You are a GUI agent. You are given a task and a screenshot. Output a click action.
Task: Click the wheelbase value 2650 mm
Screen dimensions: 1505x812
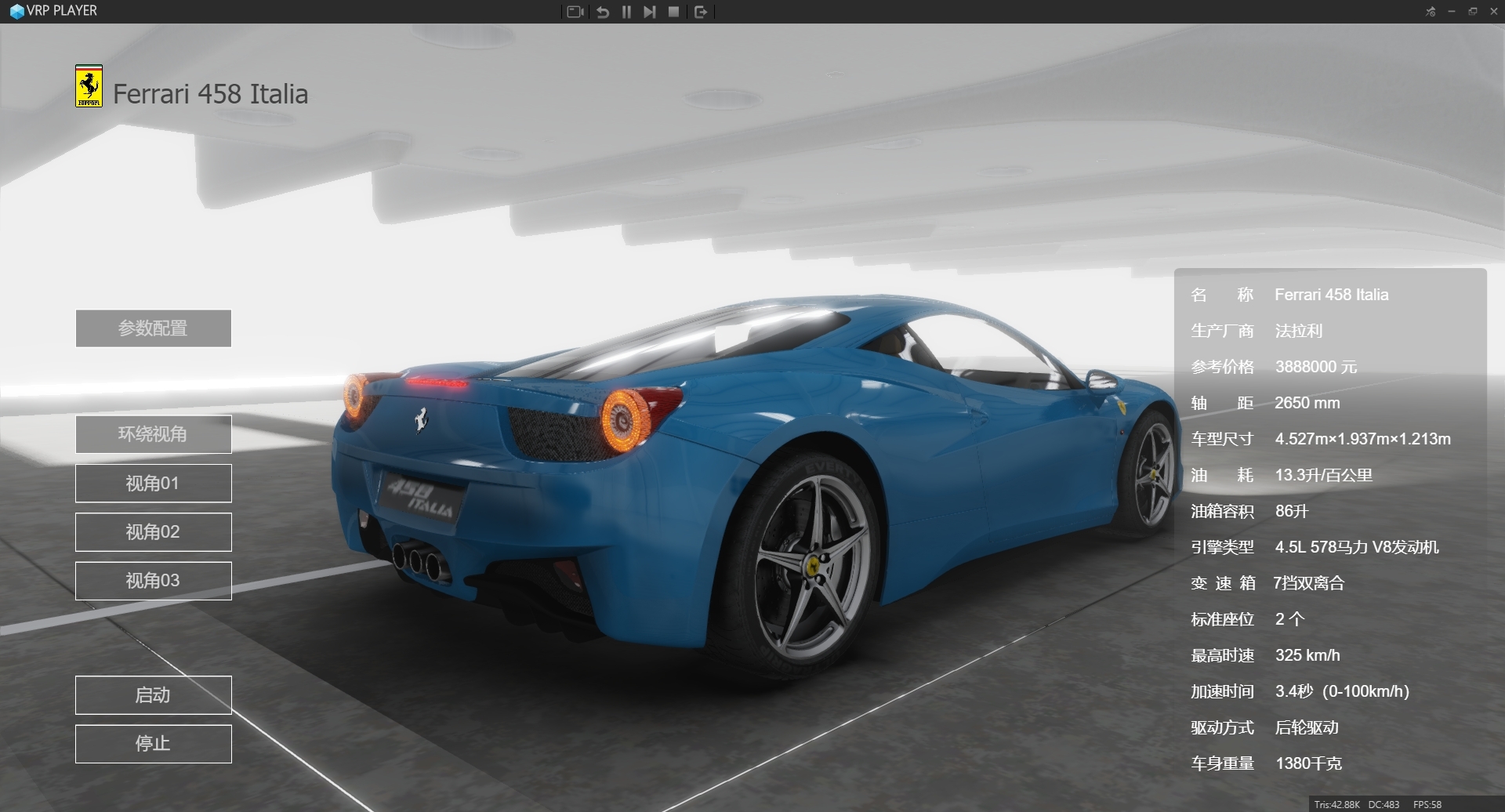click(1307, 403)
